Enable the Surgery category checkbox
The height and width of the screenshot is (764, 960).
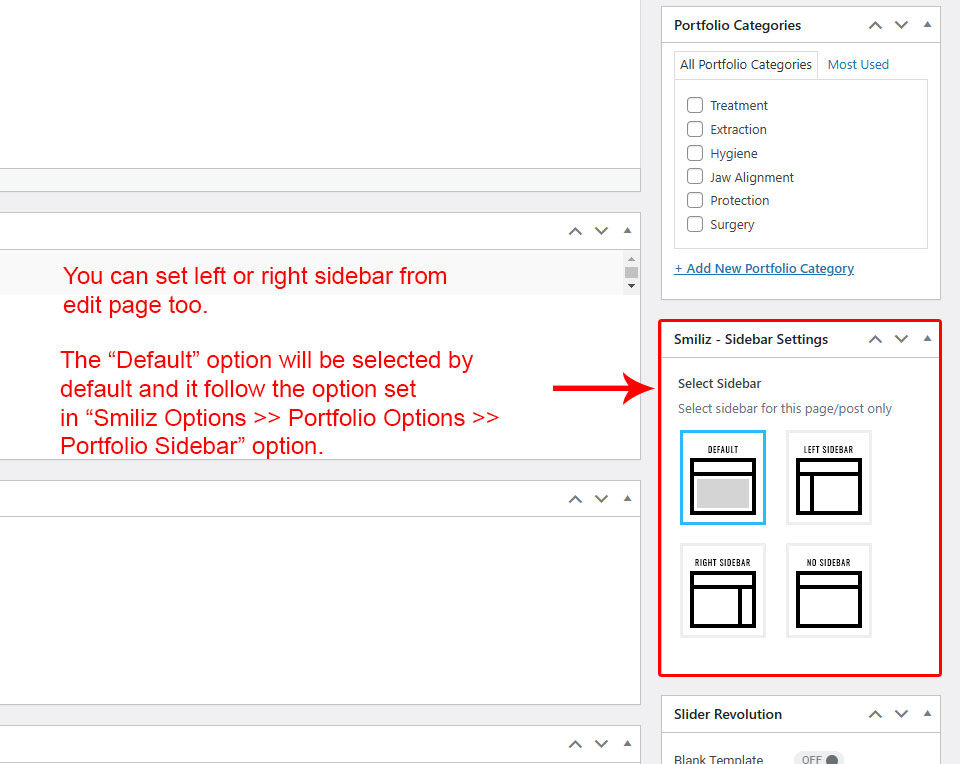(695, 224)
